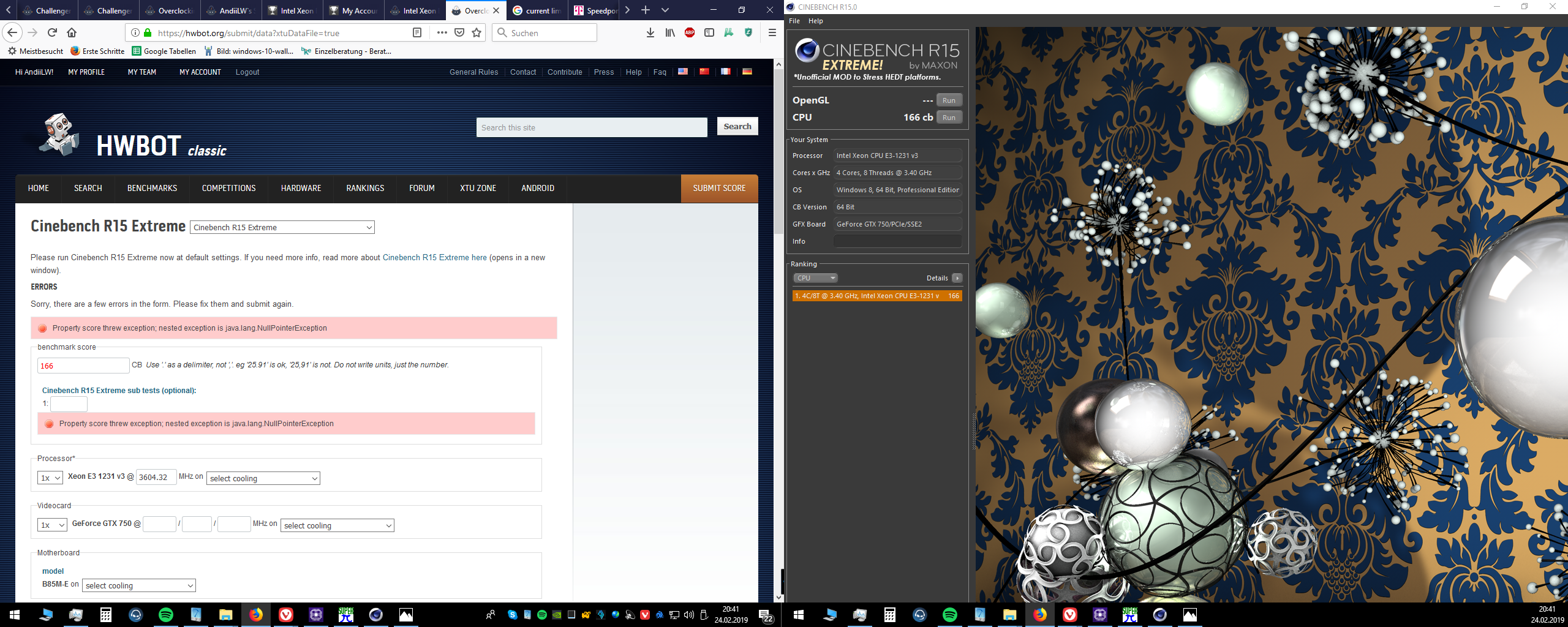Click the Cinebench Info field
Image resolution: width=1568 pixels, height=627 pixels.
coord(897,241)
